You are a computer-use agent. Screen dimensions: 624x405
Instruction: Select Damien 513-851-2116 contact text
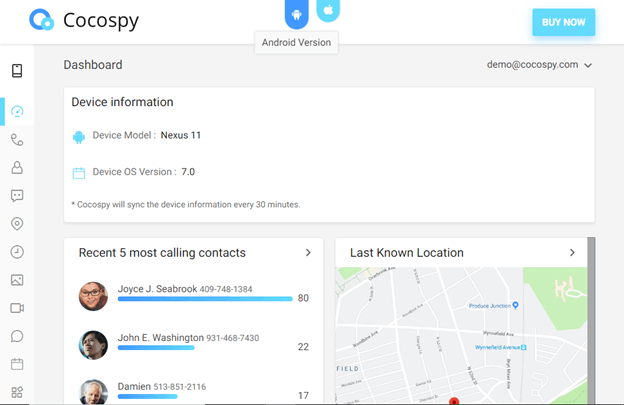pyautogui.click(x=162, y=387)
